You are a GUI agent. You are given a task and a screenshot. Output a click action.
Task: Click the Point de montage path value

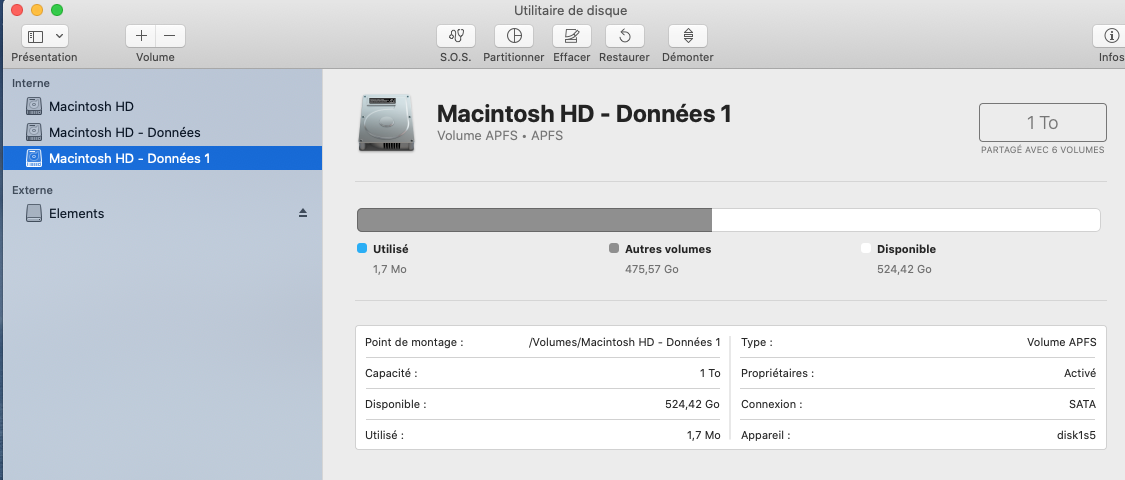coord(624,342)
